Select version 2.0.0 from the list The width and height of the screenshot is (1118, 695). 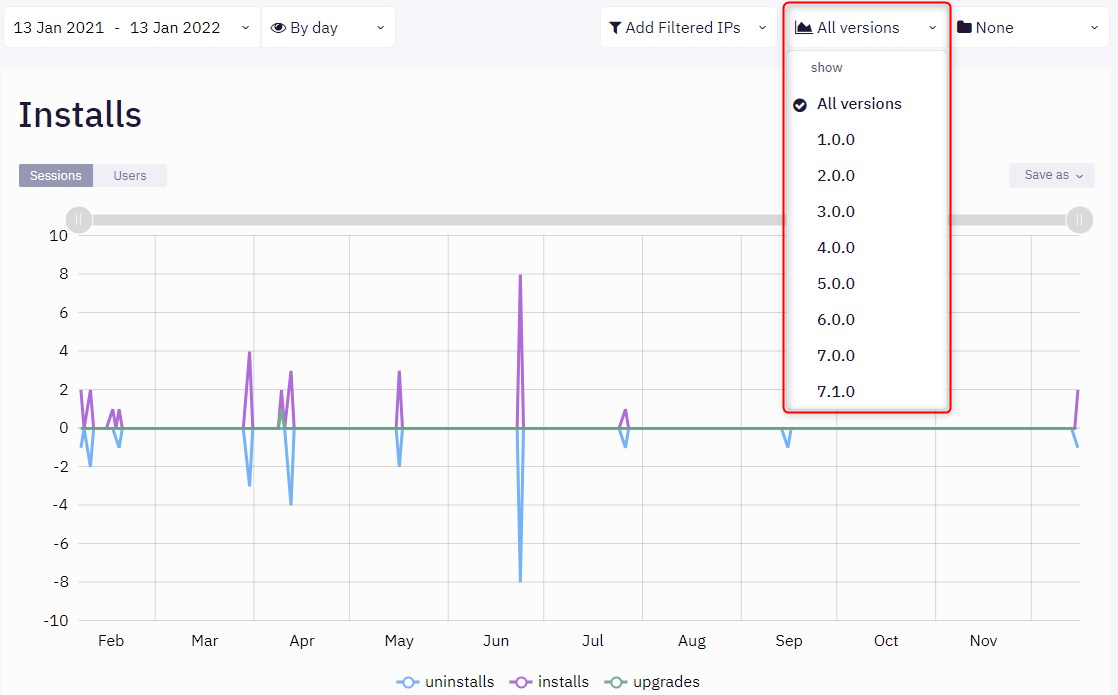pos(867,175)
